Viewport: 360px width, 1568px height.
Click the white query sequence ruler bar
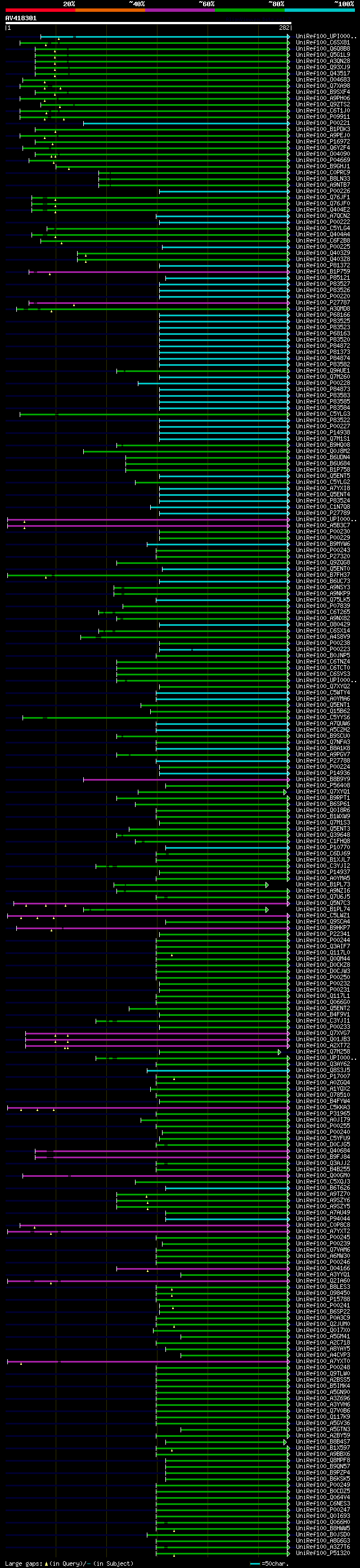coord(148,23)
